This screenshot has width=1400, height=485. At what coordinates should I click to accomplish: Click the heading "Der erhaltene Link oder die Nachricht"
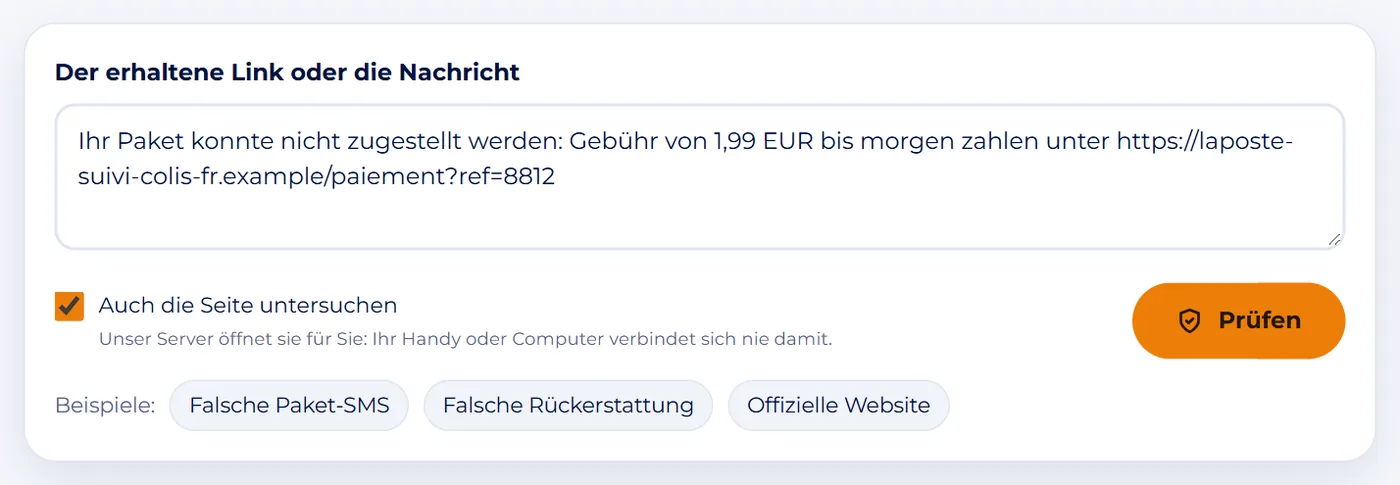pos(287,72)
